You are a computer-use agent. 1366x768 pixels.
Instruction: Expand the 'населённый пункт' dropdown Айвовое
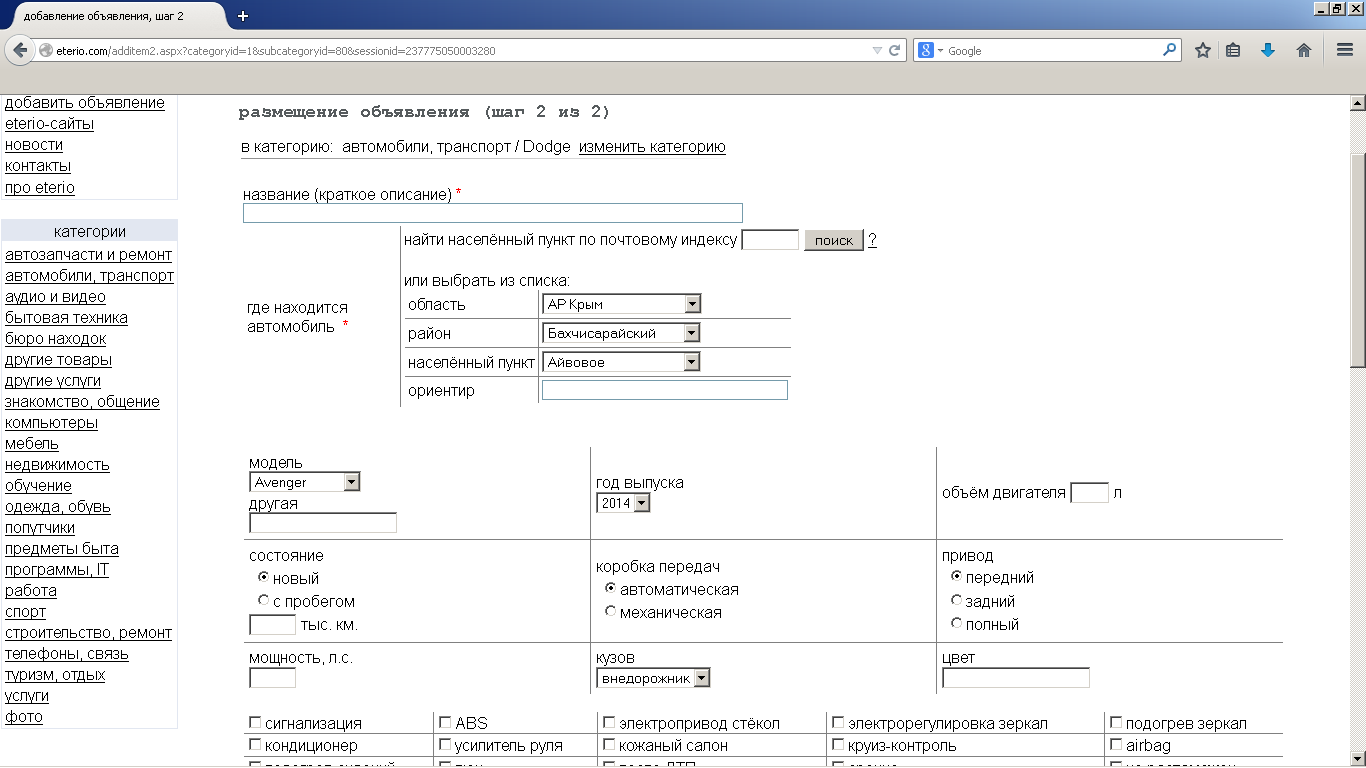621,362
